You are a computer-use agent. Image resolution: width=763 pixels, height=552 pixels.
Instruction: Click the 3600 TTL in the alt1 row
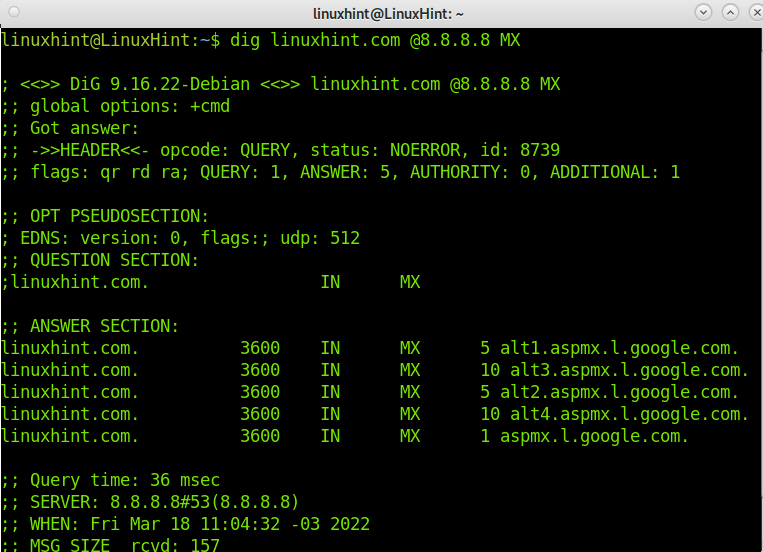point(260,348)
